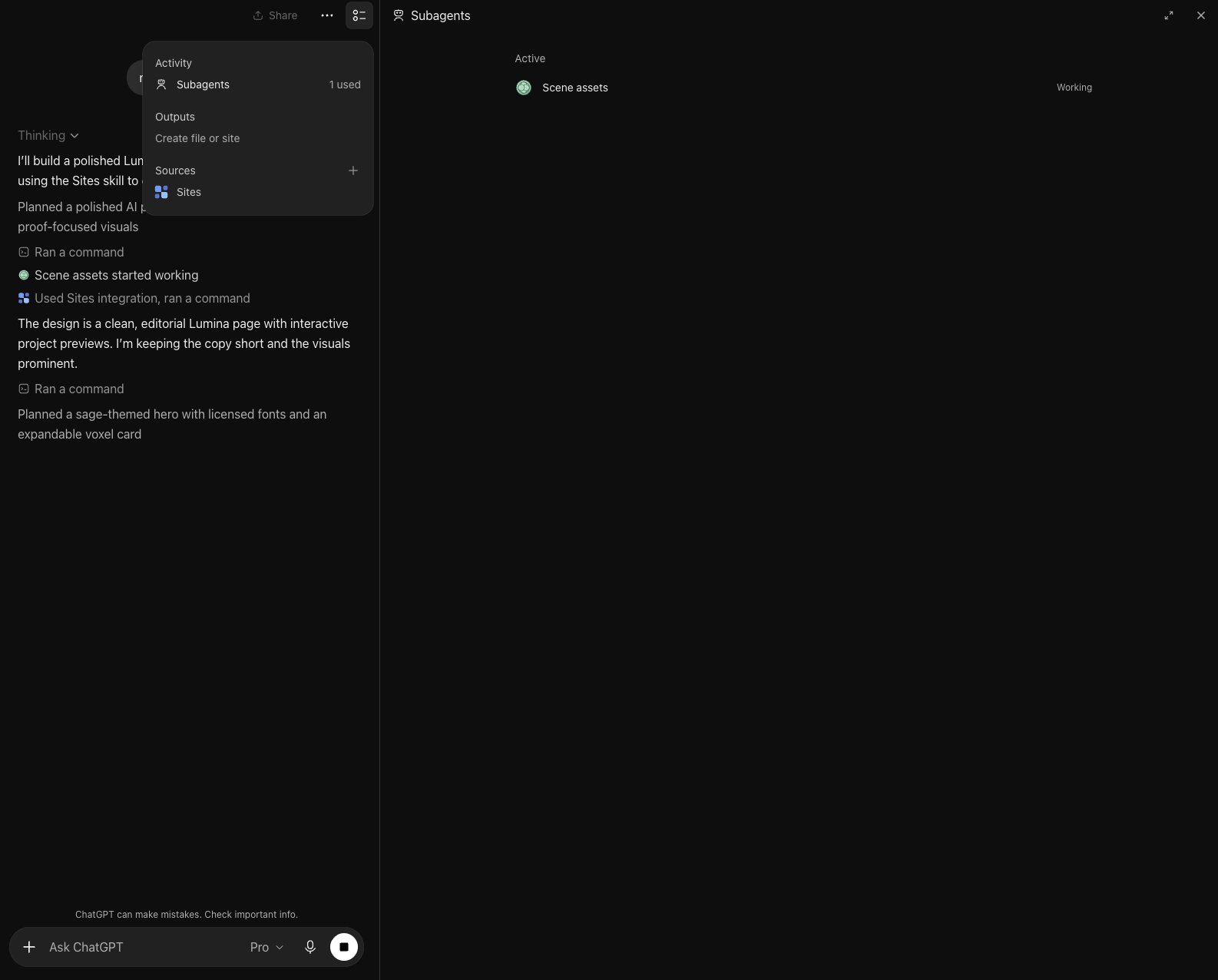Open the Ran a command step above the sage-themed plan
Viewport: 1218px width, 980px height.
pos(71,389)
